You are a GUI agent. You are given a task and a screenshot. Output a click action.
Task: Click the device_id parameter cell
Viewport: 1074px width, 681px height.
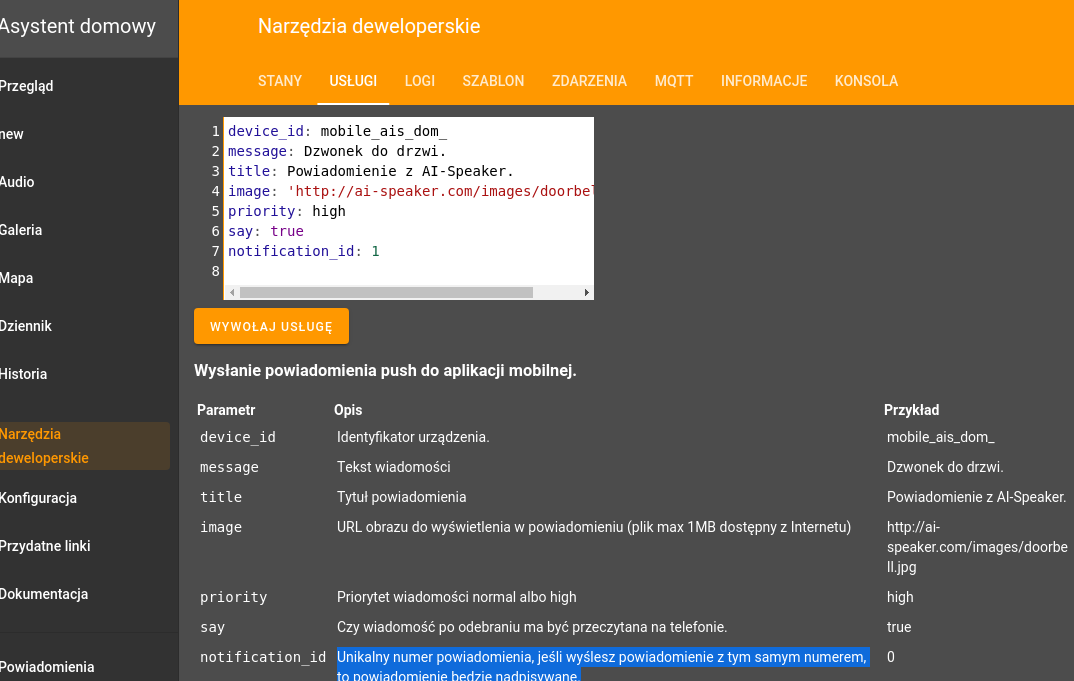pyautogui.click(x=238, y=437)
